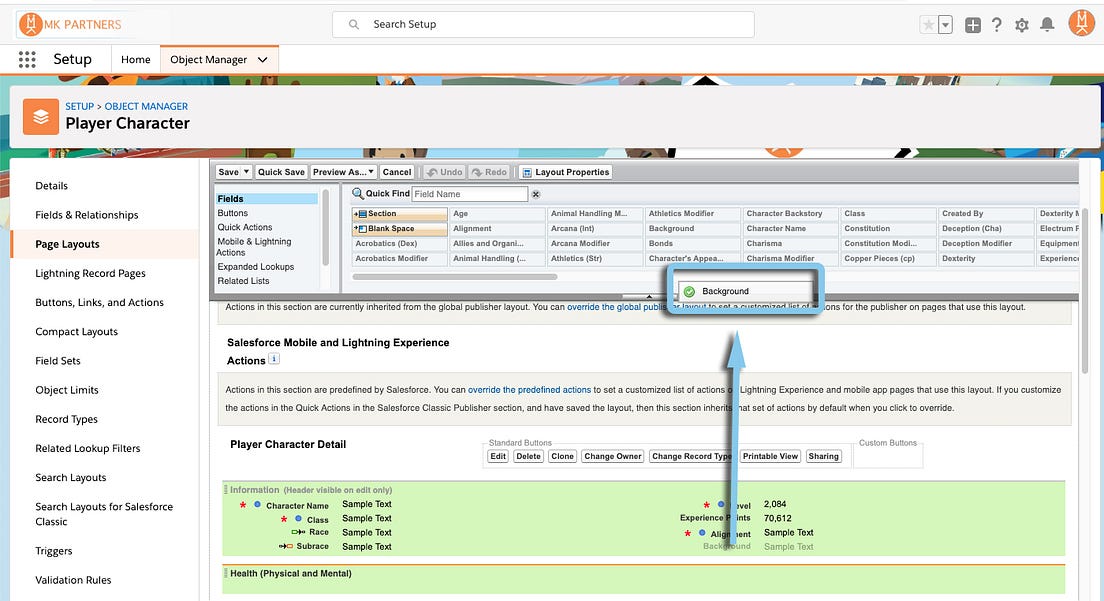
Task: Open Buttons, Links, and Actions
Action: 99,303
